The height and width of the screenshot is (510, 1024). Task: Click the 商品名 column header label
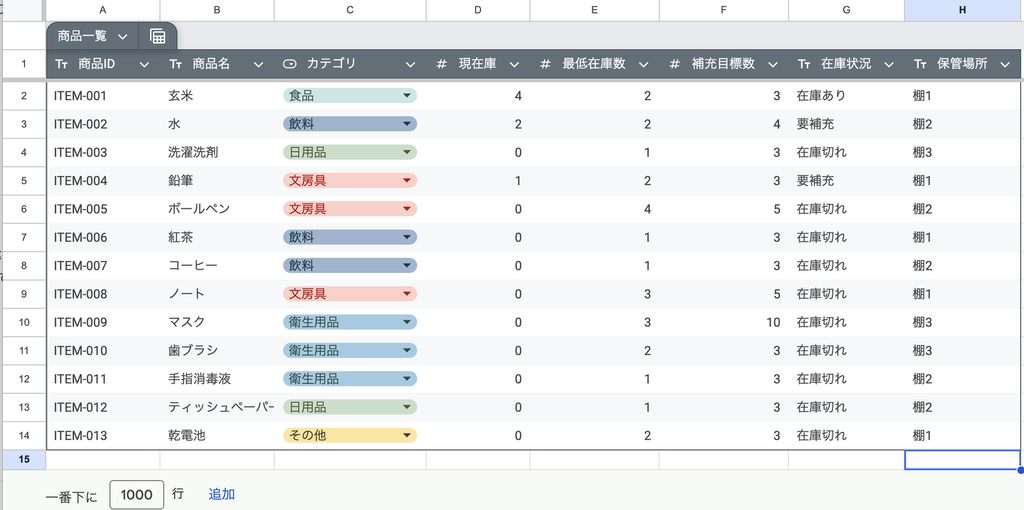point(211,64)
